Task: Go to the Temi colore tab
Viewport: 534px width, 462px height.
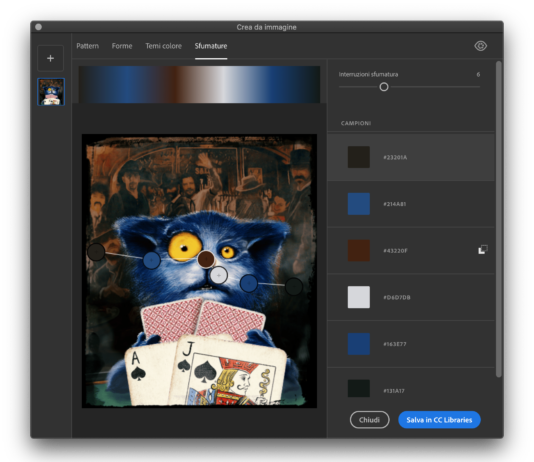Action: [x=163, y=46]
